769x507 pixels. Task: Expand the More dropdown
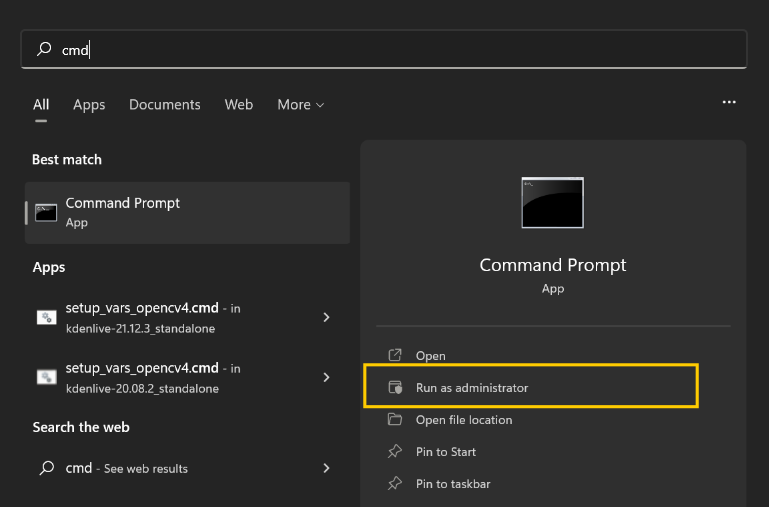tap(300, 104)
